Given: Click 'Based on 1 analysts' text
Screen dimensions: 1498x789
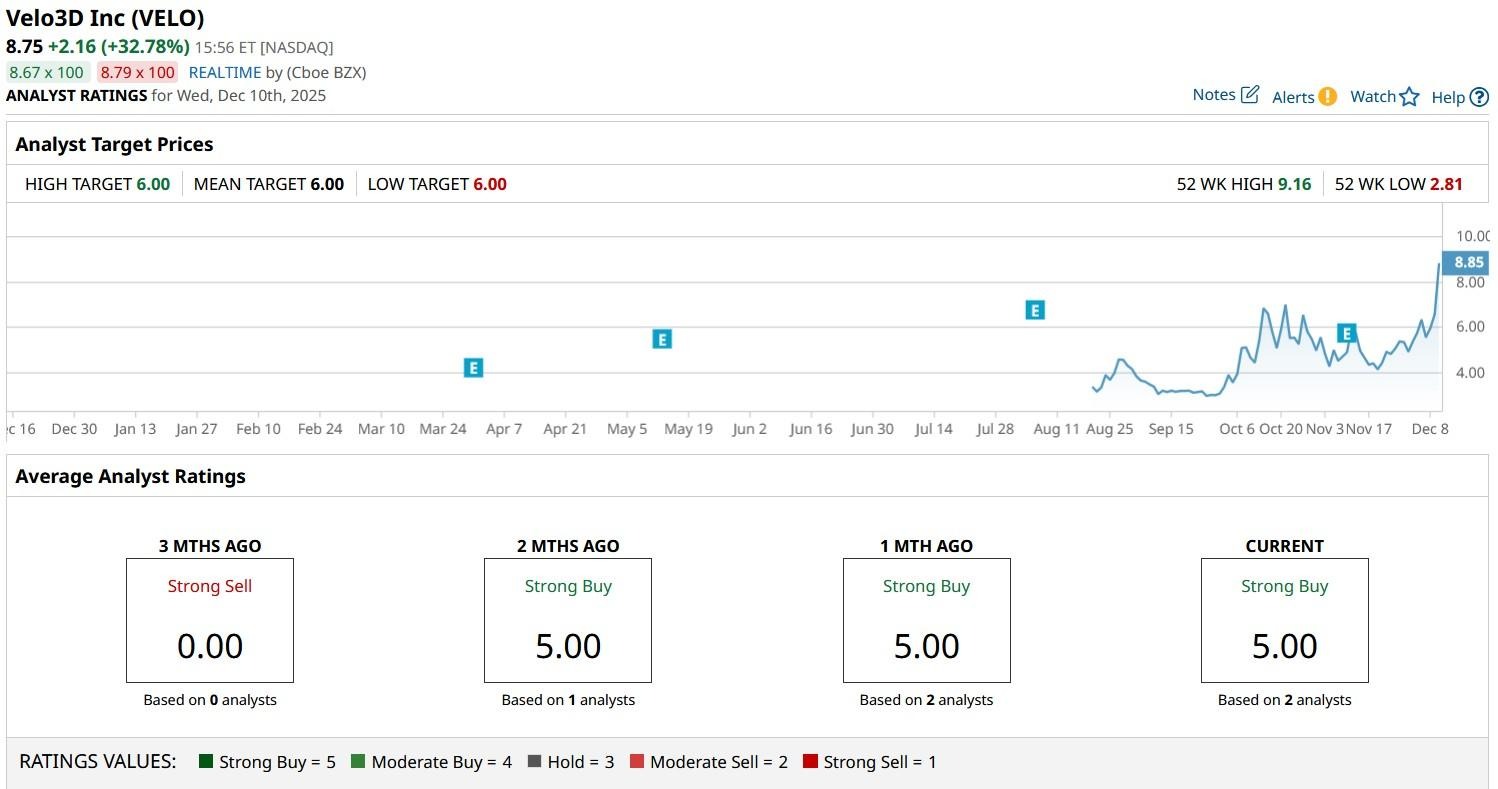Looking at the screenshot, I should tap(568, 700).
